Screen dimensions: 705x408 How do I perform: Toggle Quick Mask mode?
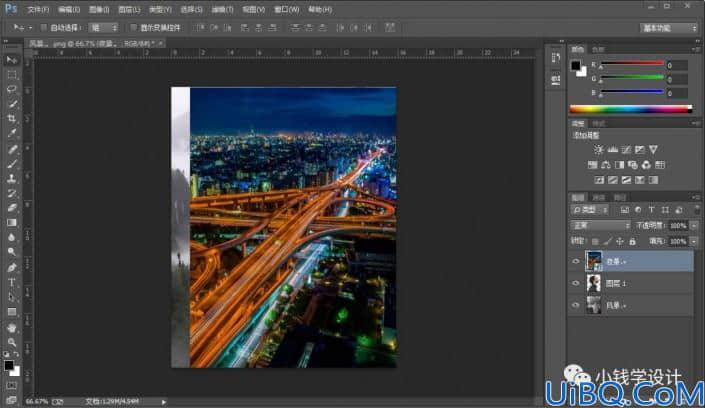pos(12,386)
